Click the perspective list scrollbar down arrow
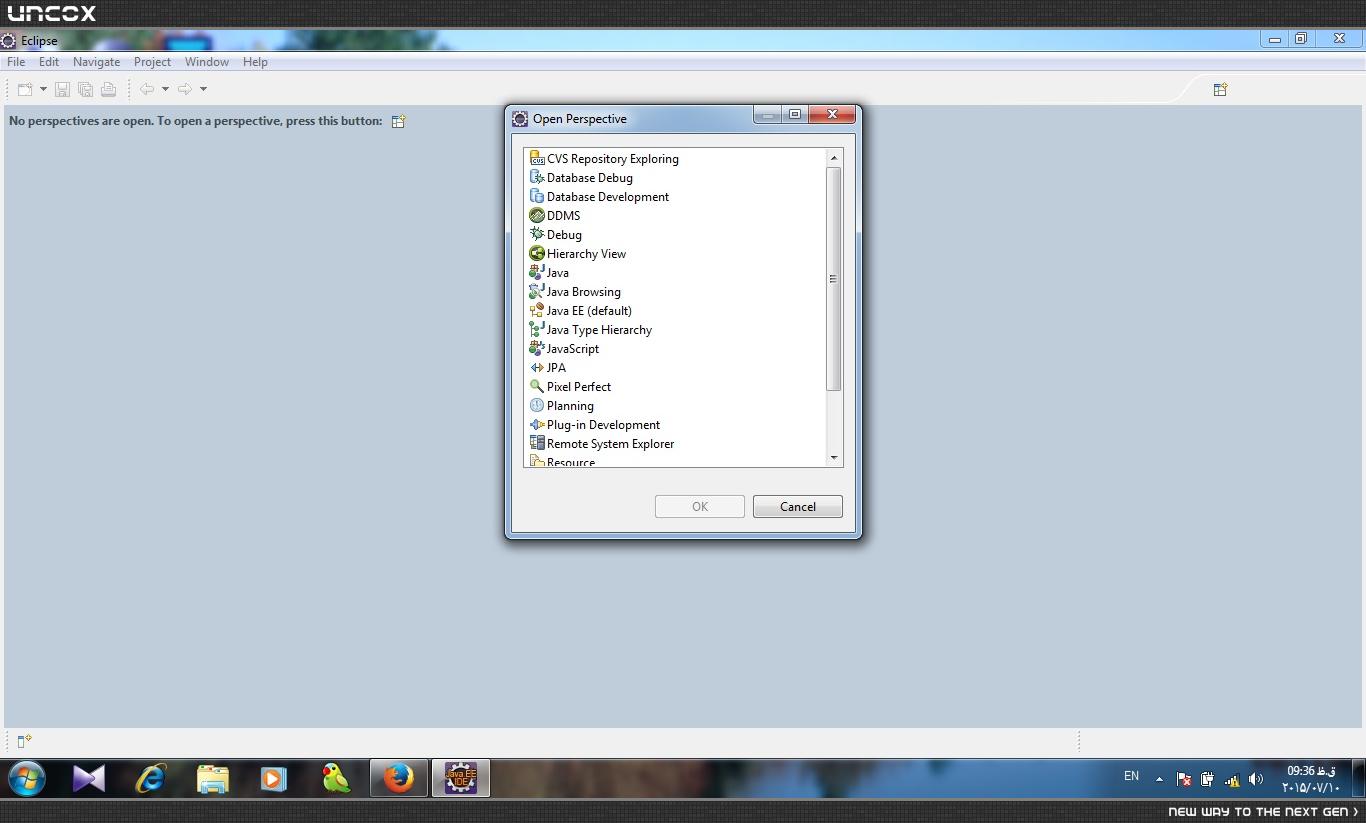The width and height of the screenshot is (1366, 823). [x=834, y=458]
